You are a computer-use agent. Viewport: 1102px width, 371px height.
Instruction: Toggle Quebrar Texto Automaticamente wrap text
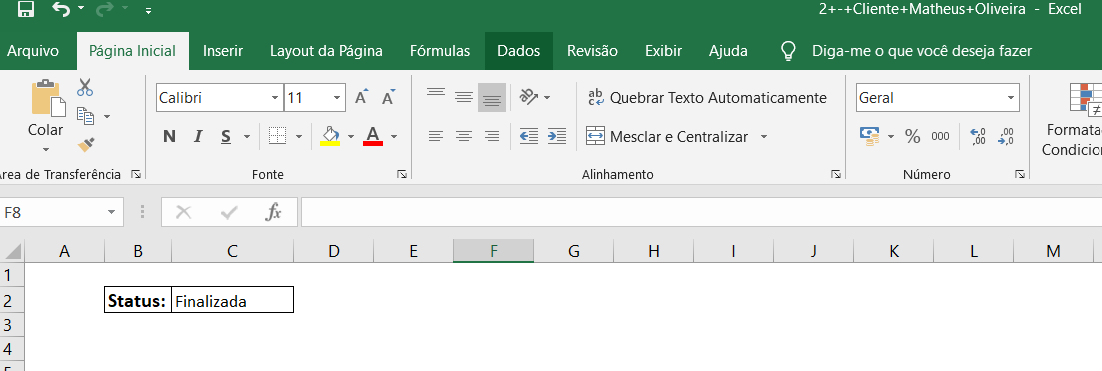click(x=707, y=98)
